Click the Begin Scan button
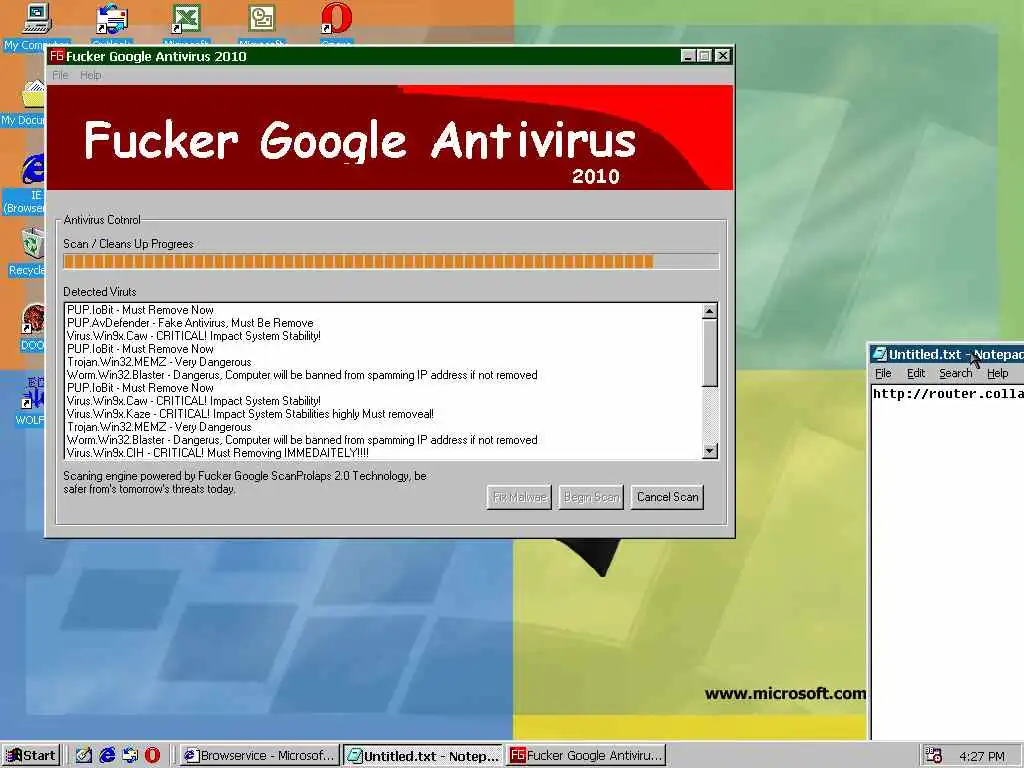1024x768 pixels. coord(591,497)
